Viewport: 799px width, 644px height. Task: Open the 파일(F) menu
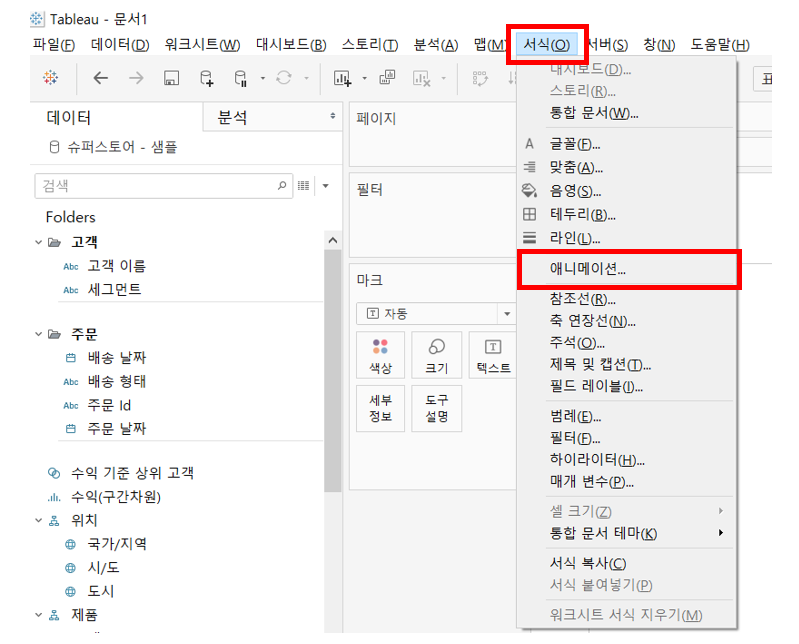[x=54, y=45]
